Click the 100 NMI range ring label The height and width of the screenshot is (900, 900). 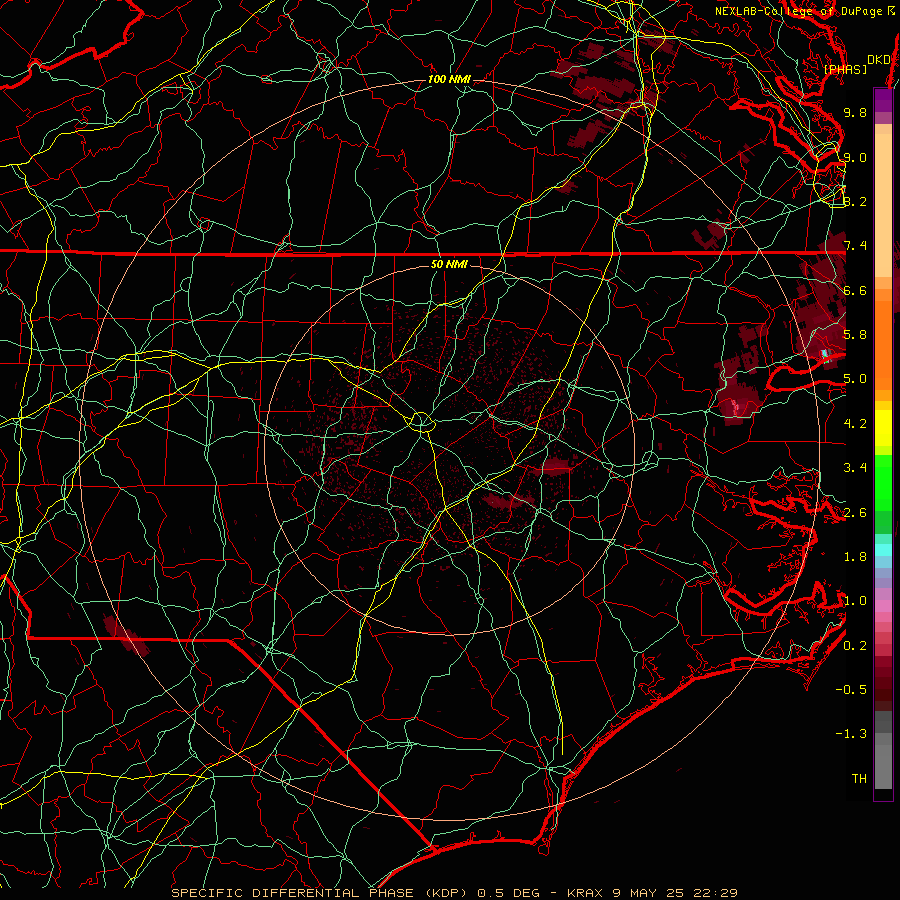point(449,79)
